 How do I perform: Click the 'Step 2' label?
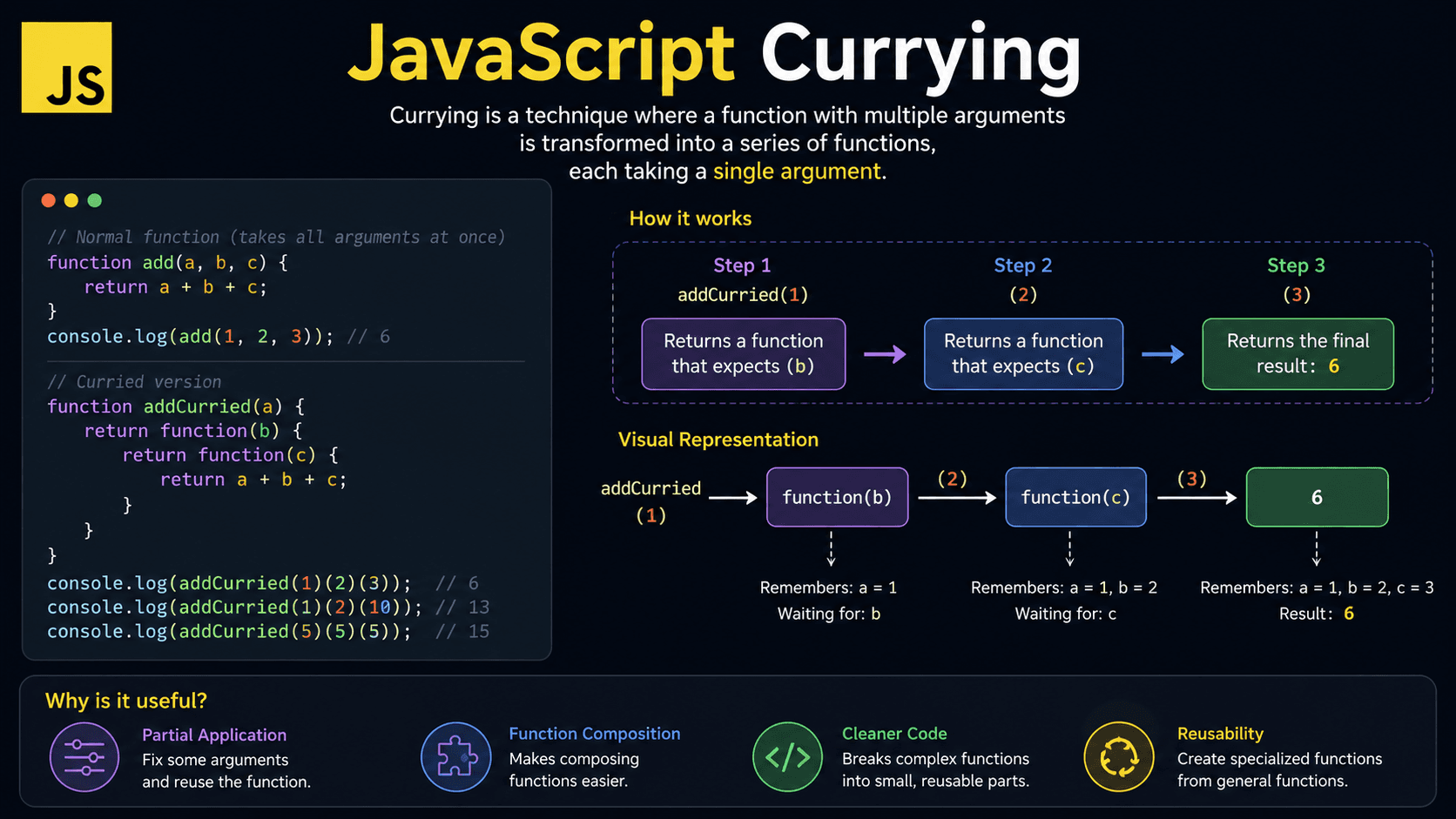pyautogui.click(x=1023, y=265)
